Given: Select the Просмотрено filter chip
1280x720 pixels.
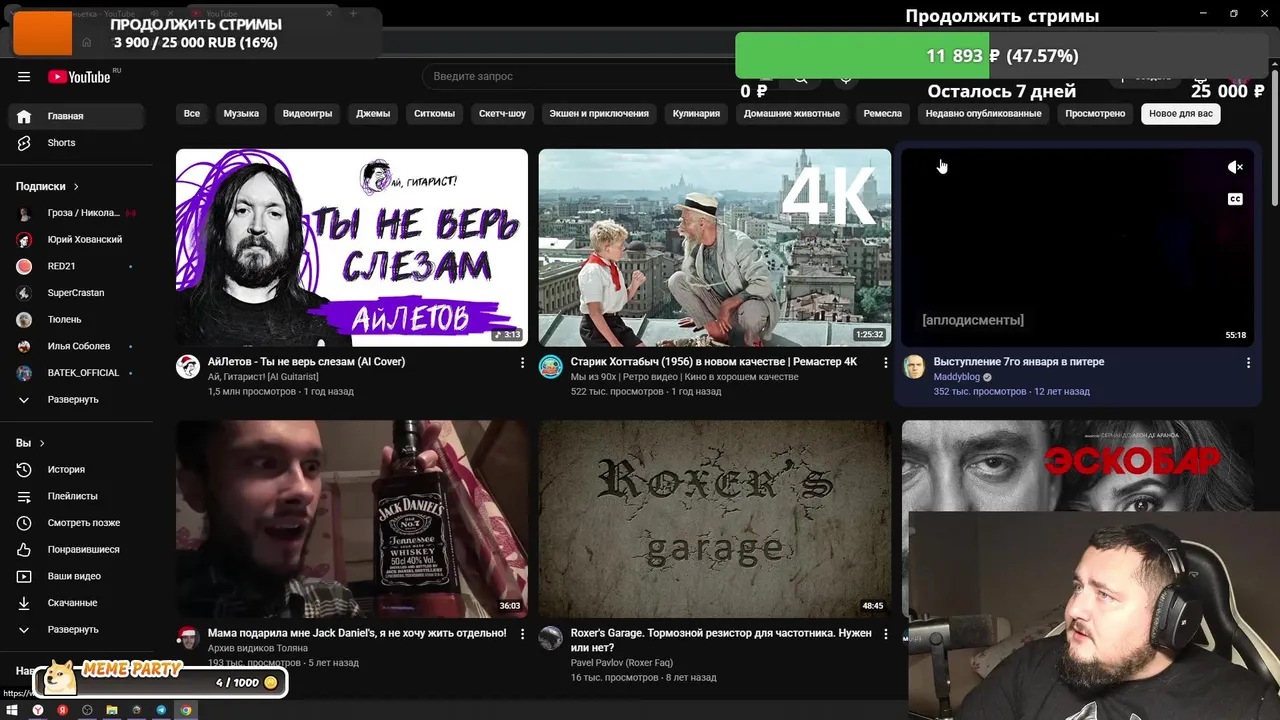Looking at the screenshot, I should [x=1095, y=114].
